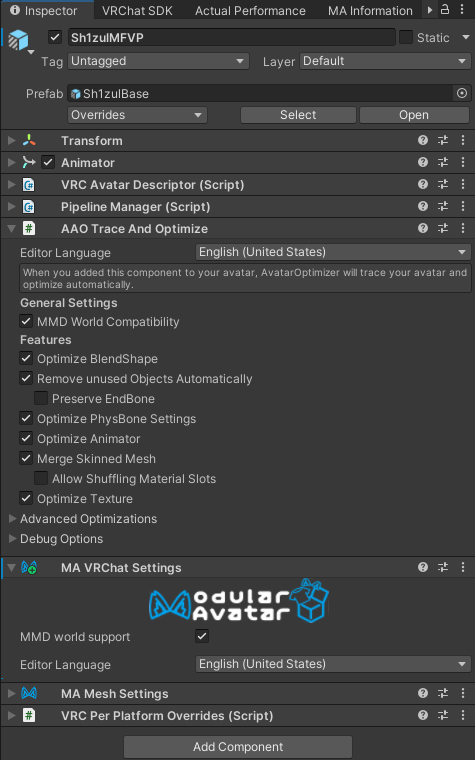Switch to the Actual Performance tab
475x760 pixels.
(x=250, y=11)
